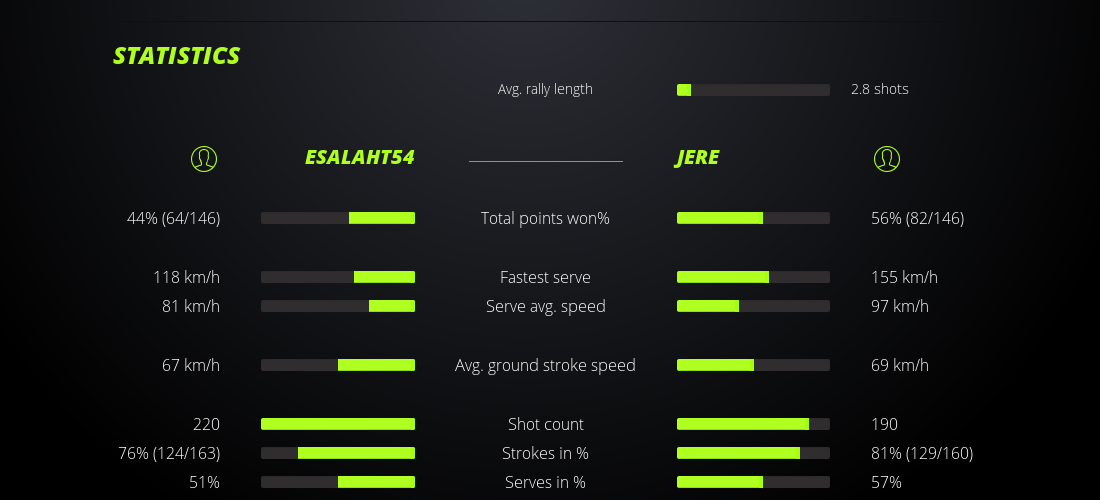Click JERE's Strokes in % bar
This screenshot has width=1100, height=500.
[x=753, y=453]
